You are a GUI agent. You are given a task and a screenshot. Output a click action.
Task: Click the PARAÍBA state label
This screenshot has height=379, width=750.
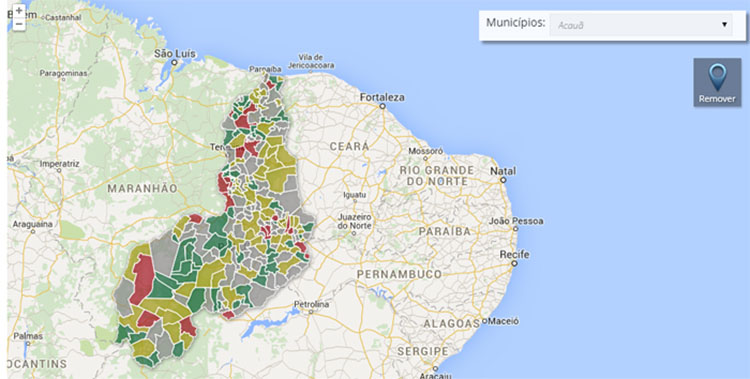tap(445, 232)
